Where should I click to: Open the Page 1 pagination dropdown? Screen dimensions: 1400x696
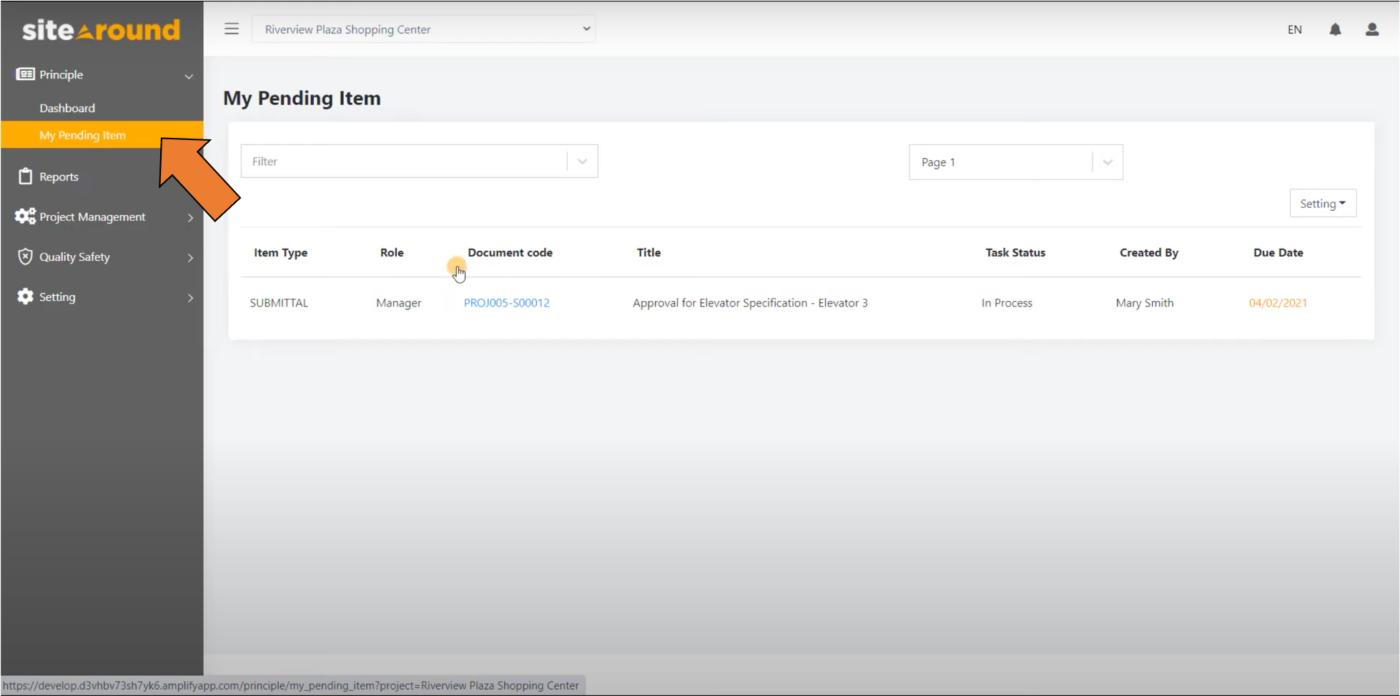tap(1106, 161)
